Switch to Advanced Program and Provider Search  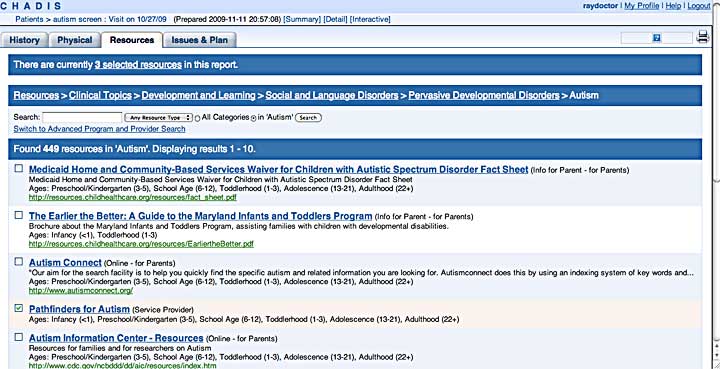click(x=99, y=129)
